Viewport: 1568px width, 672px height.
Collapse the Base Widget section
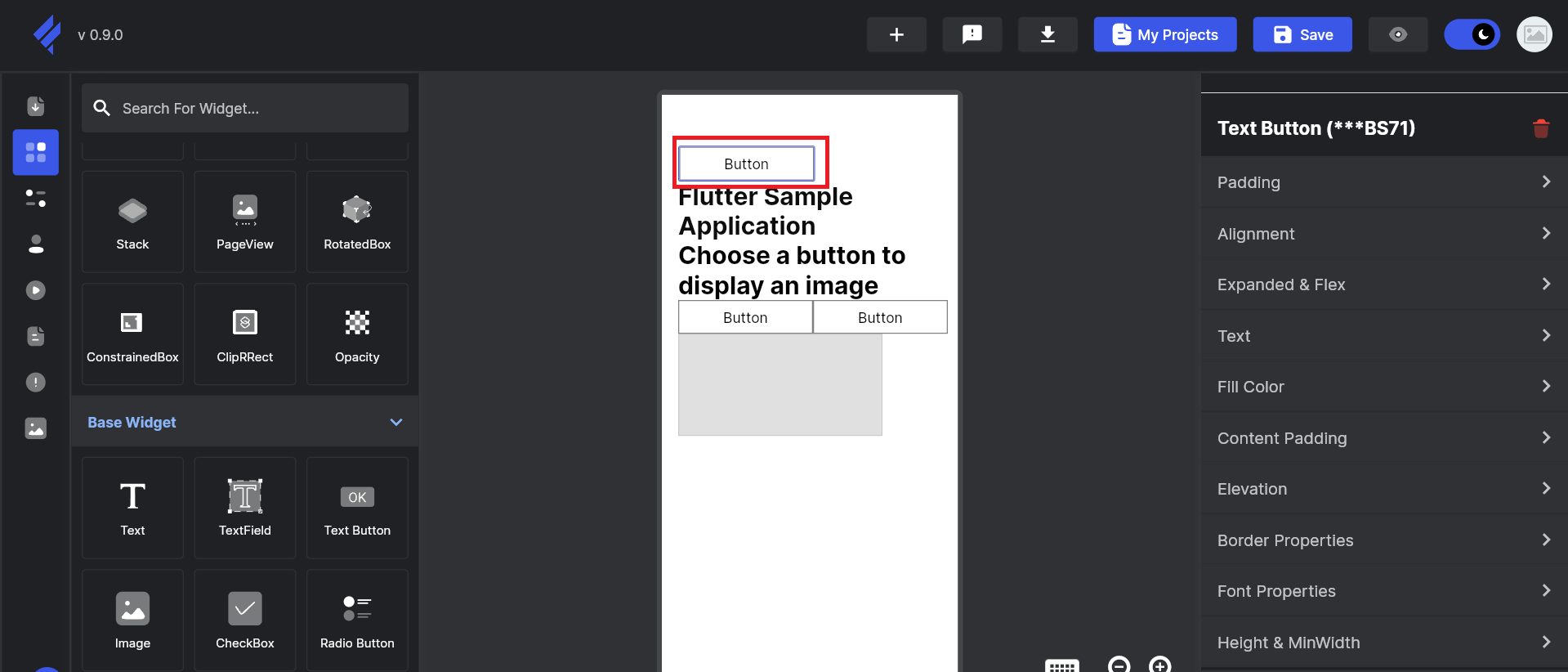pos(396,422)
